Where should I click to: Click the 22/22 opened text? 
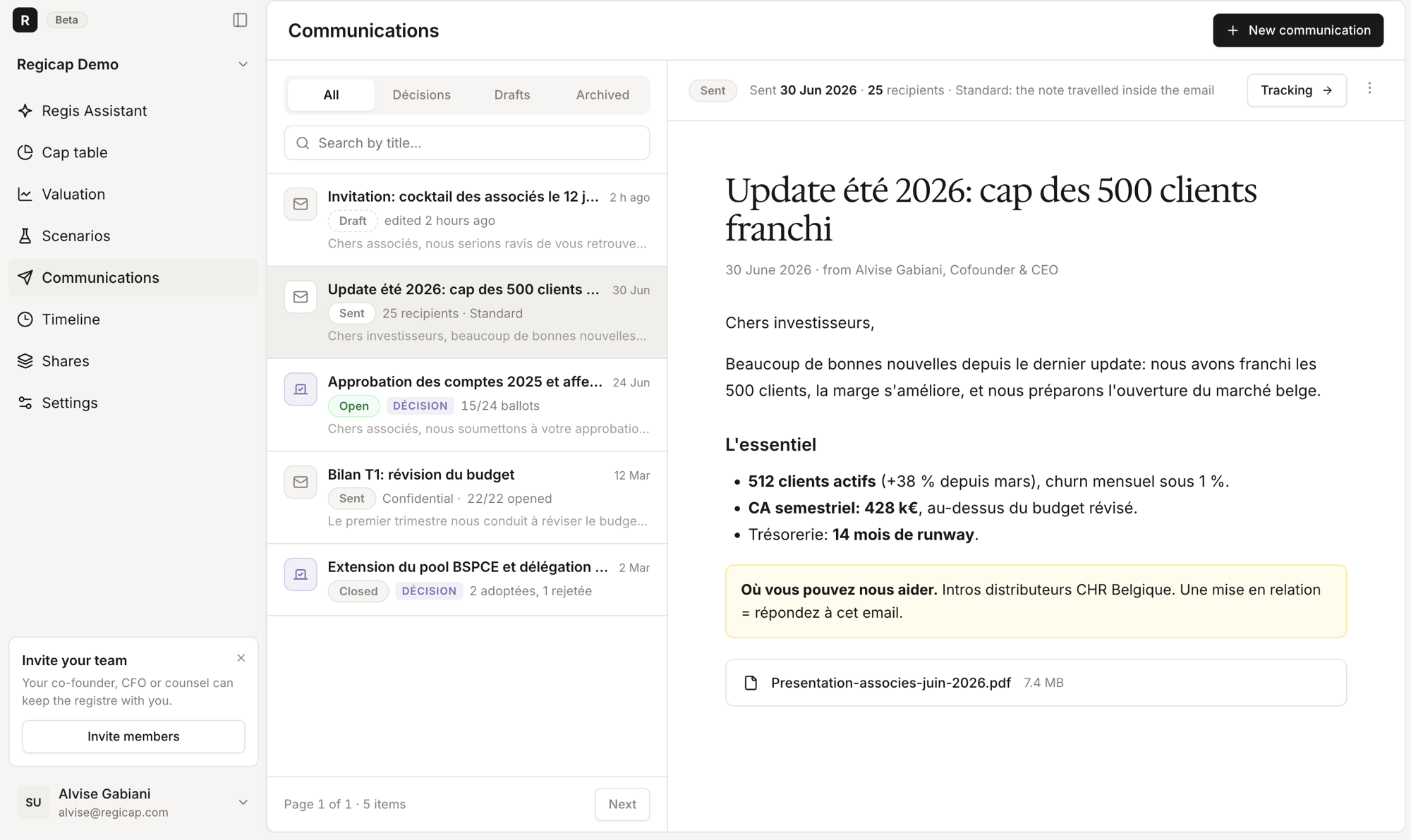point(509,499)
